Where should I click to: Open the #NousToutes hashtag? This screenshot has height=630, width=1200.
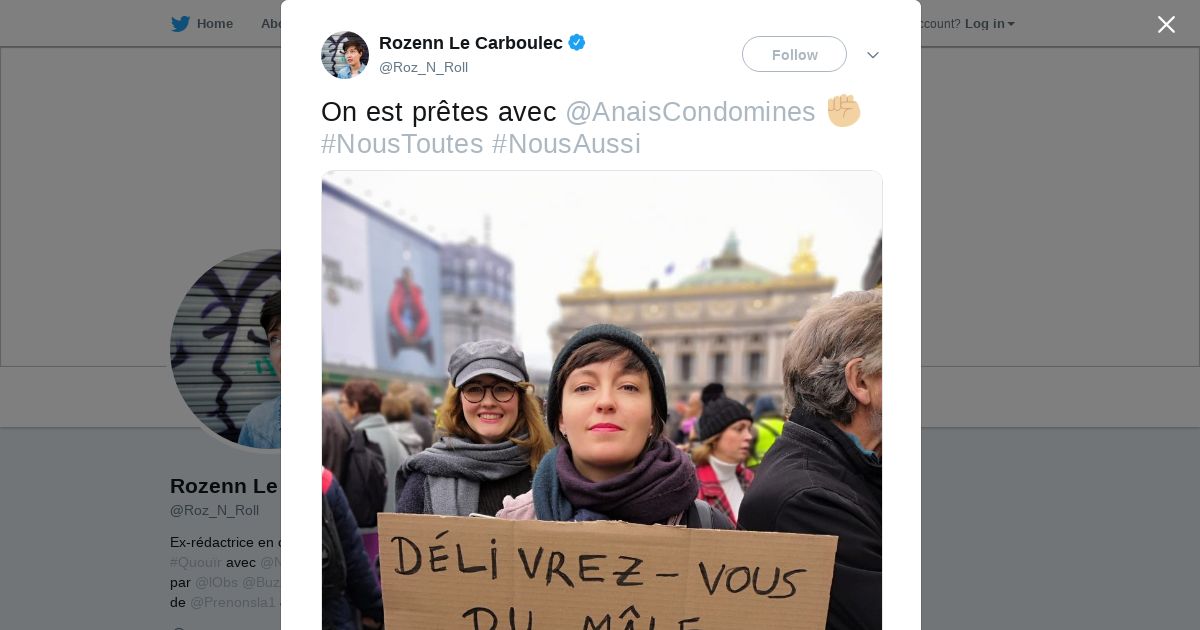pos(402,144)
